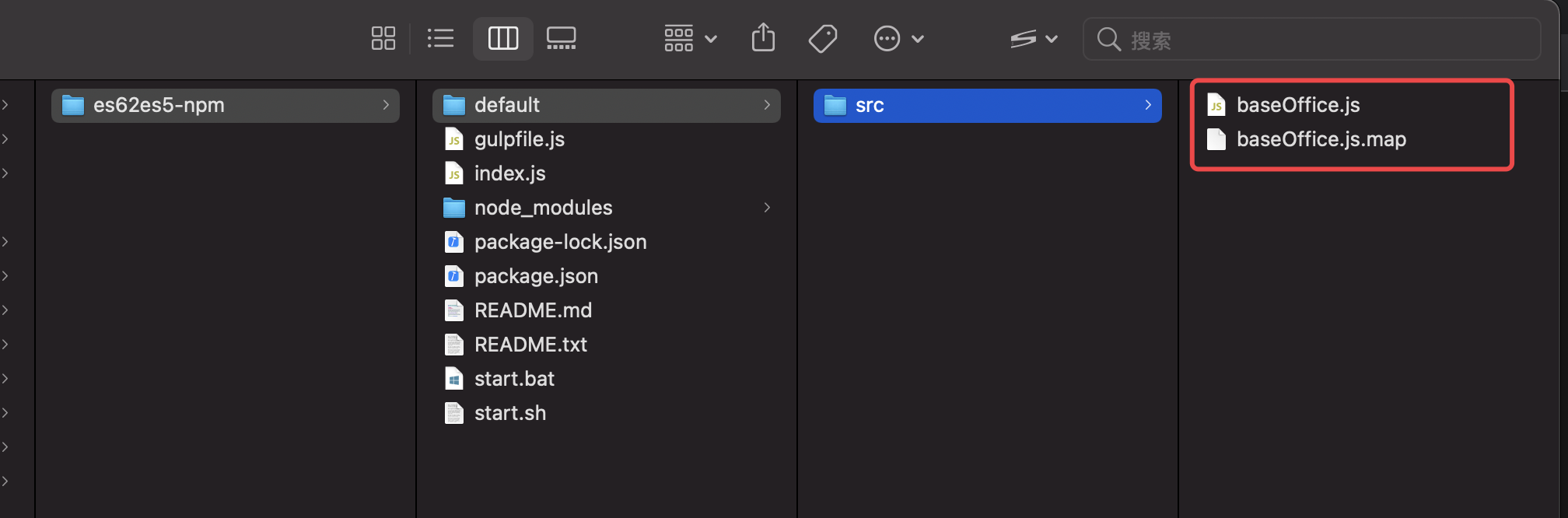Switch to gallery view
The image size is (1568, 518).
pyautogui.click(x=561, y=38)
